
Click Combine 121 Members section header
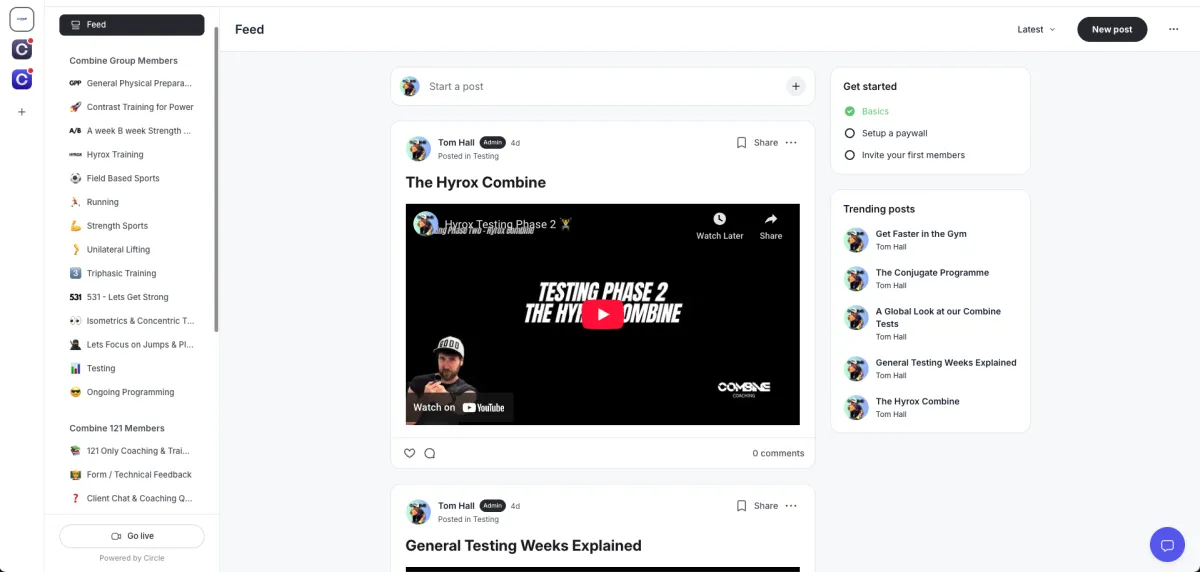click(x=117, y=428)
